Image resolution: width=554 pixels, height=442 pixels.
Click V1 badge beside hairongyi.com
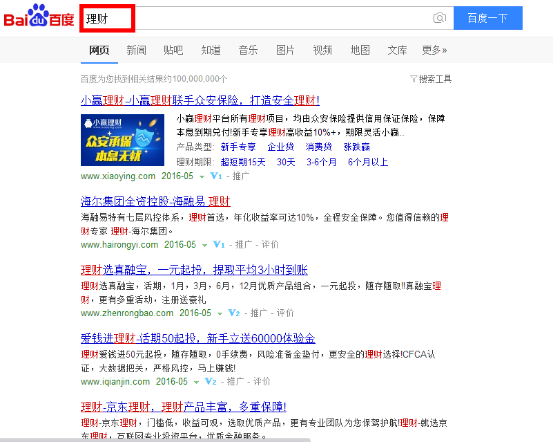pos(219,244)
